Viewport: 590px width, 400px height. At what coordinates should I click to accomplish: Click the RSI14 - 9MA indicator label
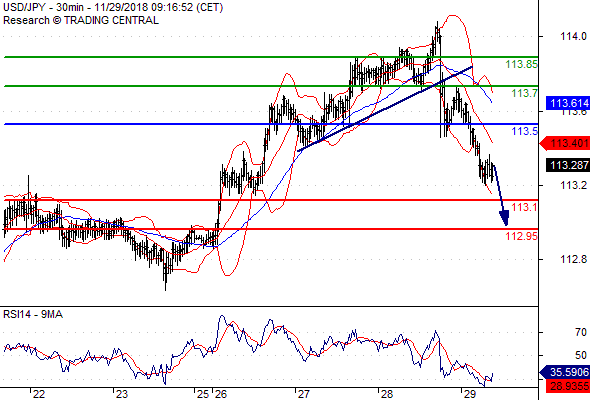pos(33,314)
